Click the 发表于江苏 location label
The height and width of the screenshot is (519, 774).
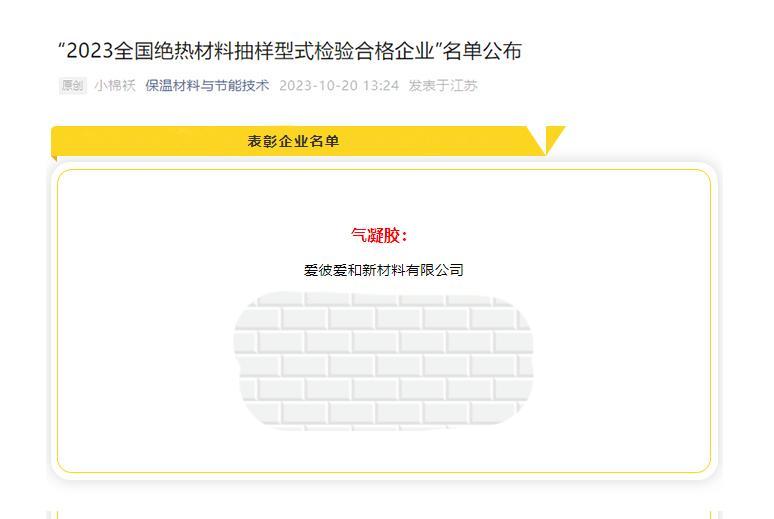[443, 85]
